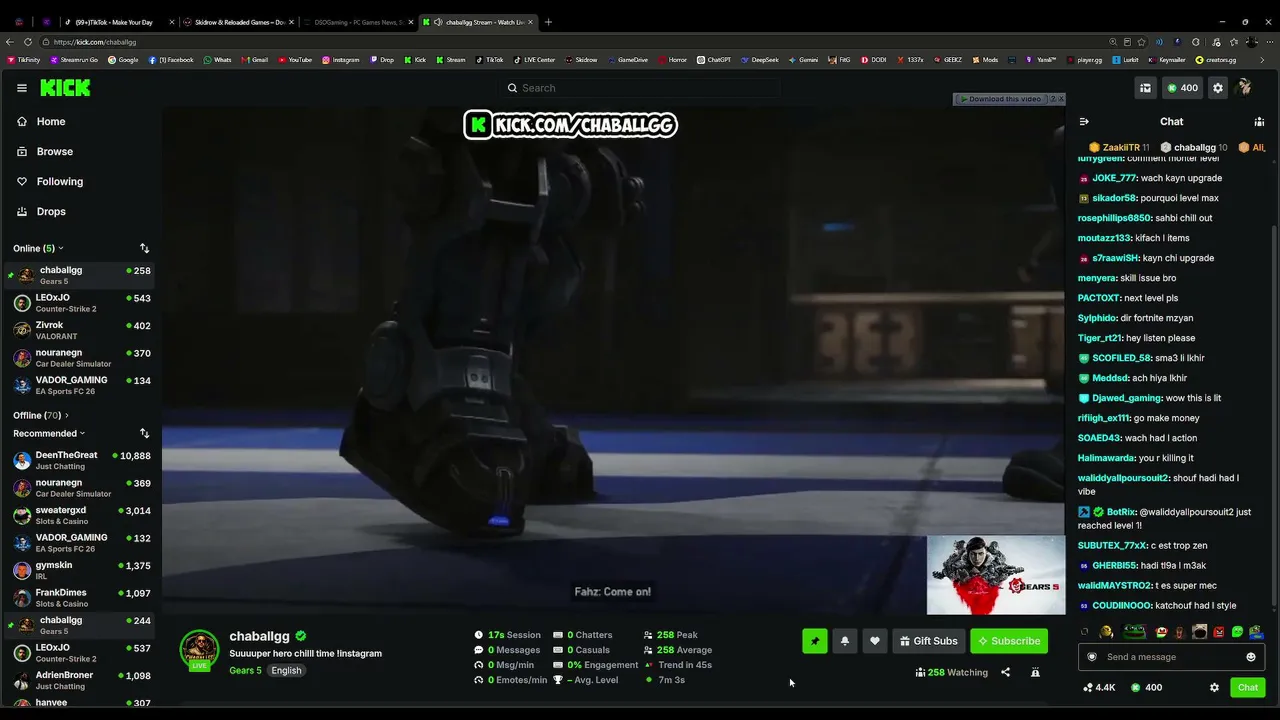This screenshot has width=1280, height=720.
Task: Open the gift inventory icon in header
Action: [1145, 88]
